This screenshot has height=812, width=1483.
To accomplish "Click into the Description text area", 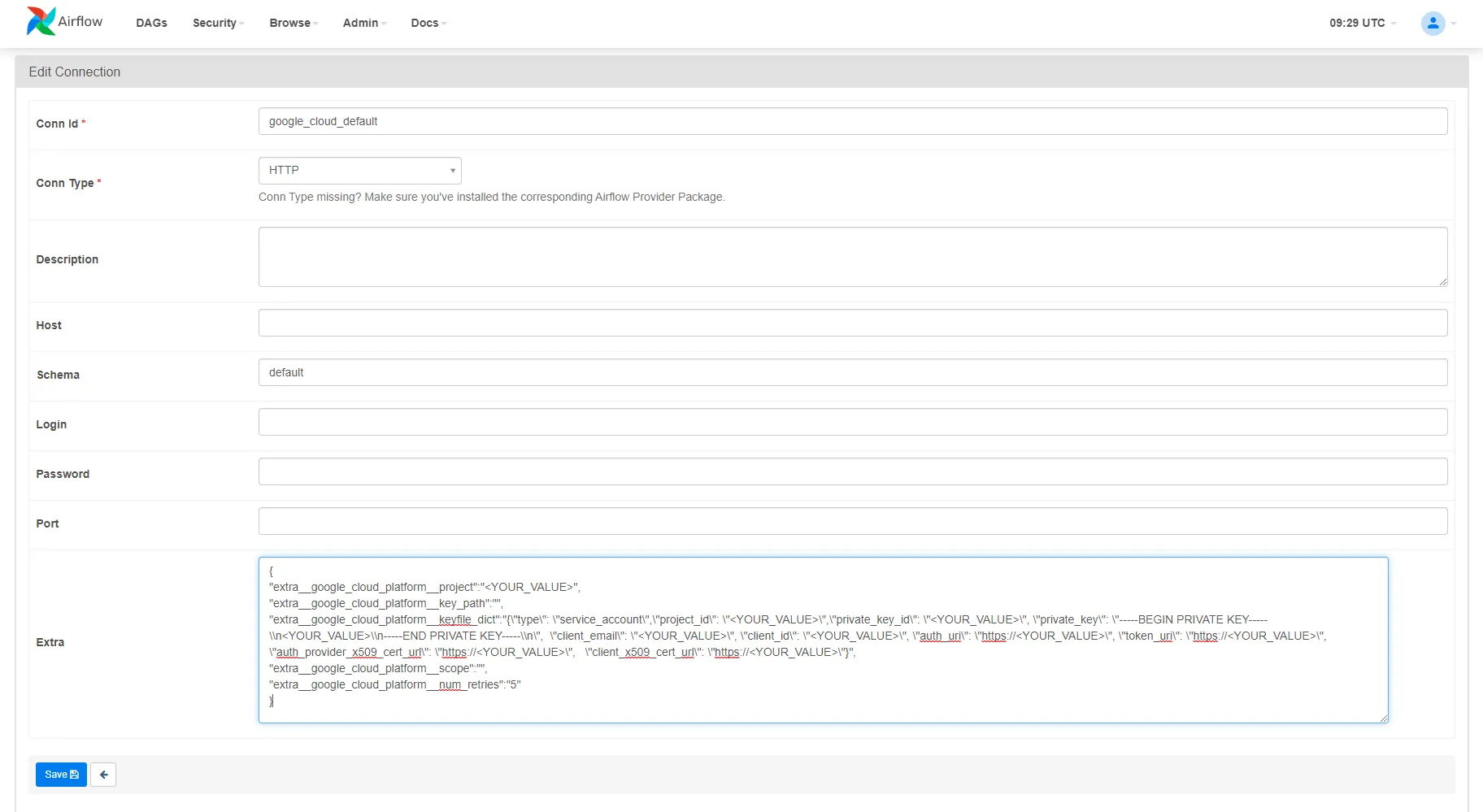I will coord(853,257).
